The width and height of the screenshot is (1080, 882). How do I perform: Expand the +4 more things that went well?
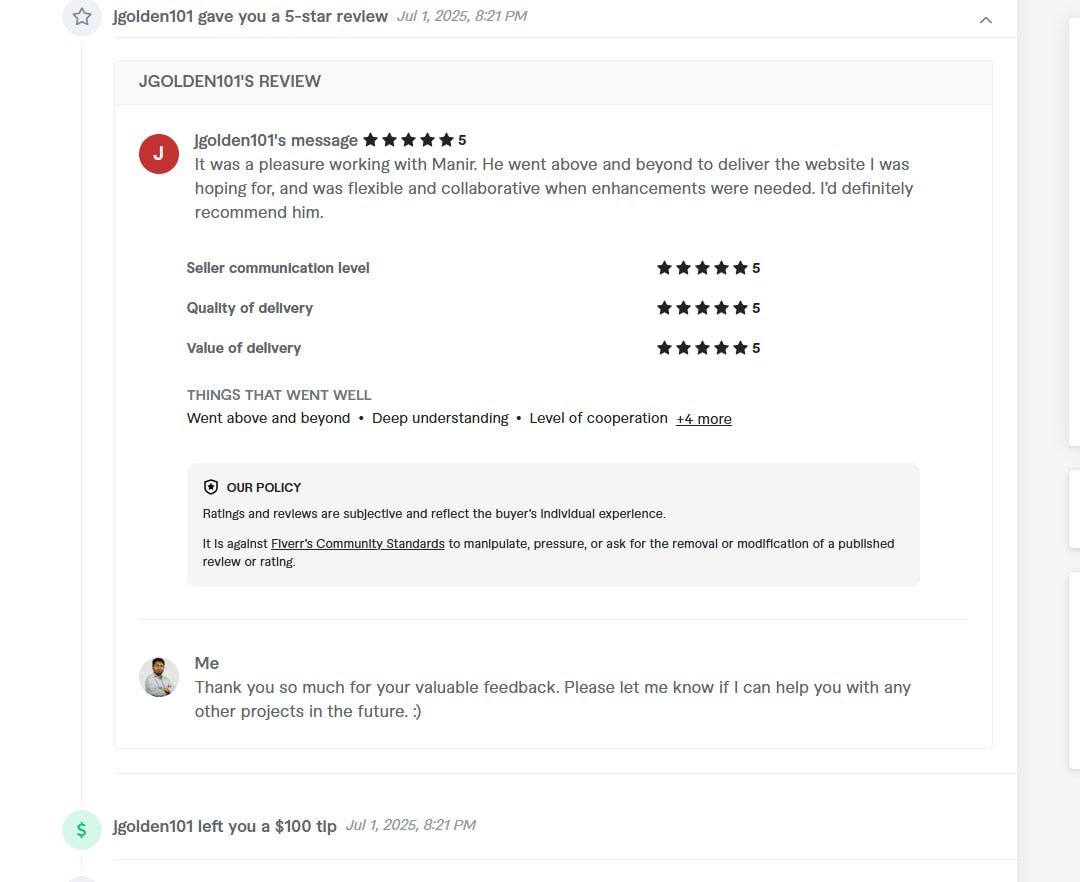click(x=703, y=419)
